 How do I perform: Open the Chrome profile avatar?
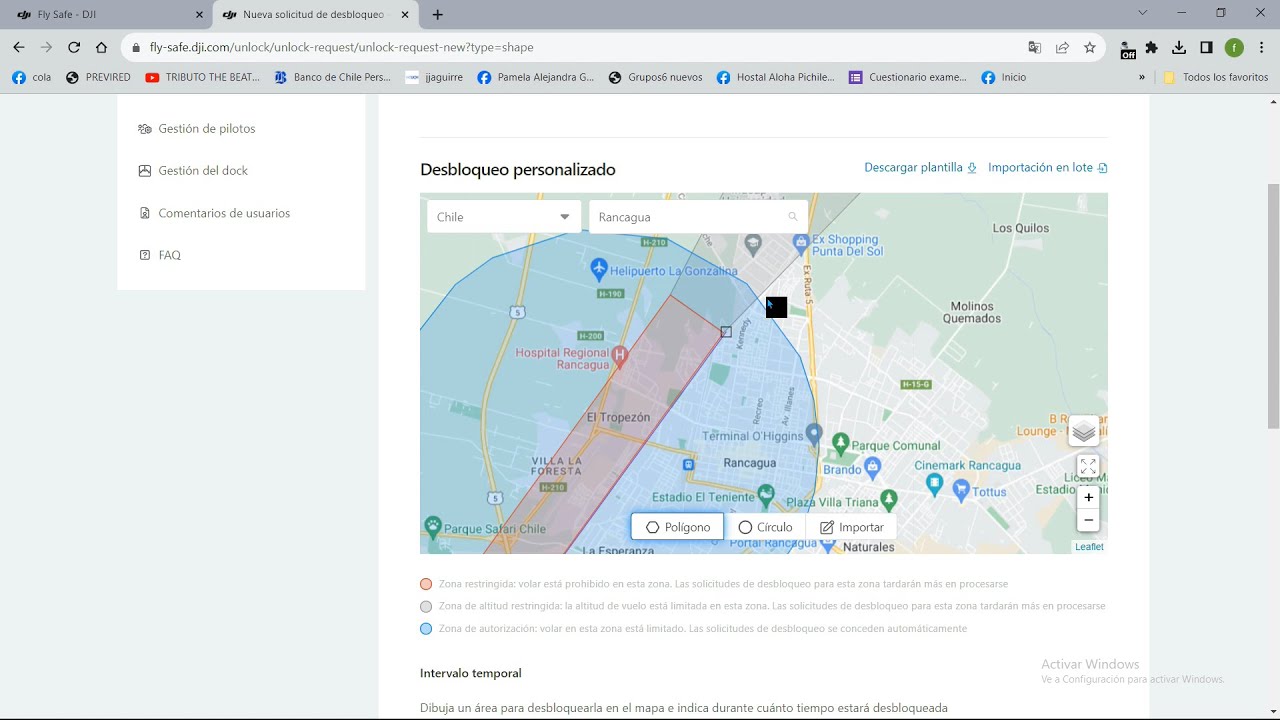pyautogui.click(x=1234, y=47)
